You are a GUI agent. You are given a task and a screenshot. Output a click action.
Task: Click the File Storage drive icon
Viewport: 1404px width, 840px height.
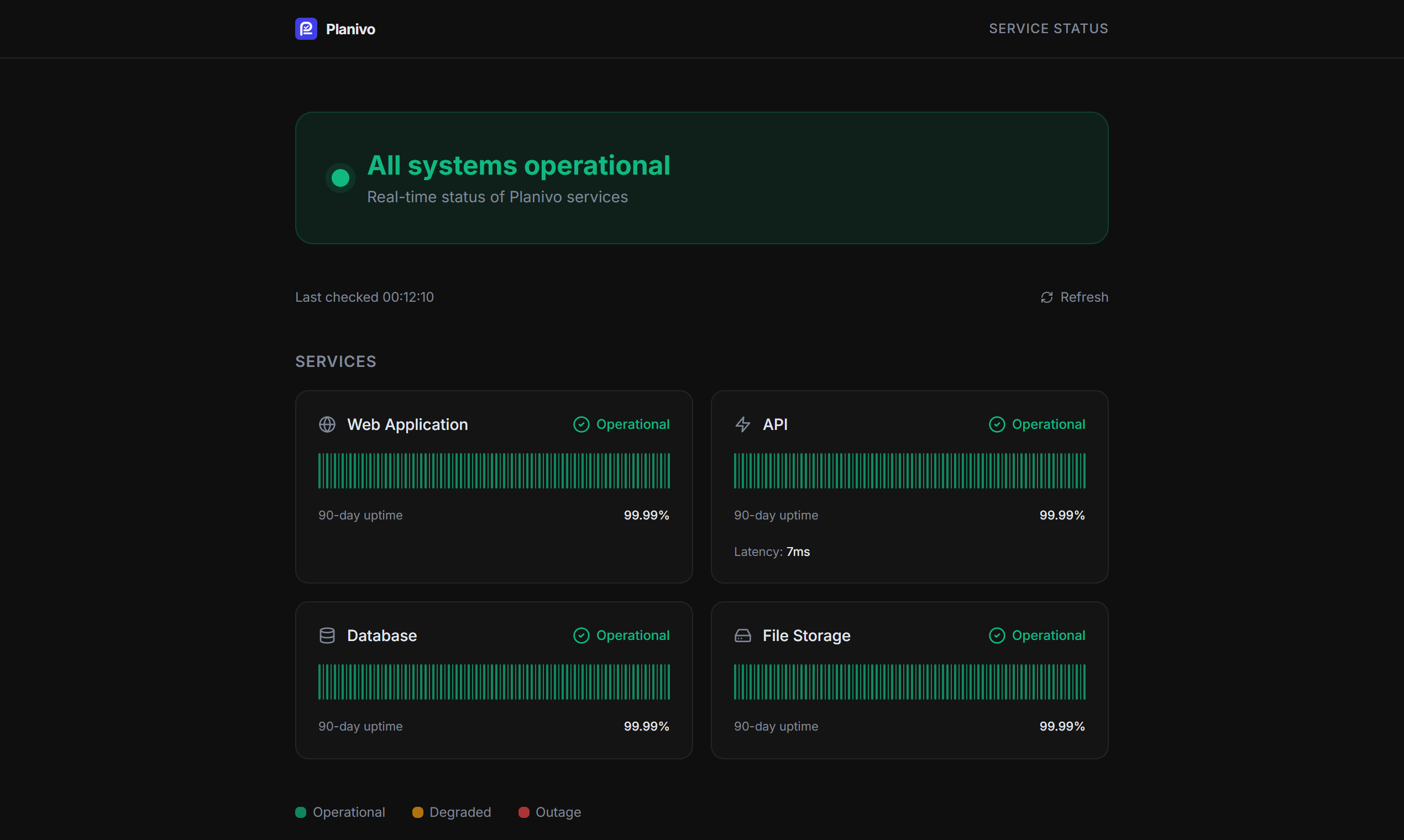[743, 636]
